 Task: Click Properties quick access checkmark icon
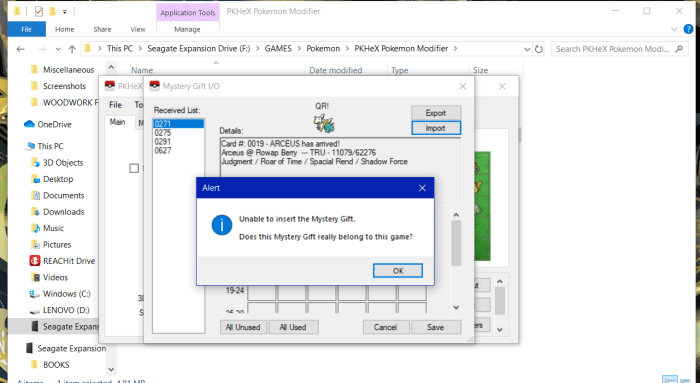coord(39,12)
